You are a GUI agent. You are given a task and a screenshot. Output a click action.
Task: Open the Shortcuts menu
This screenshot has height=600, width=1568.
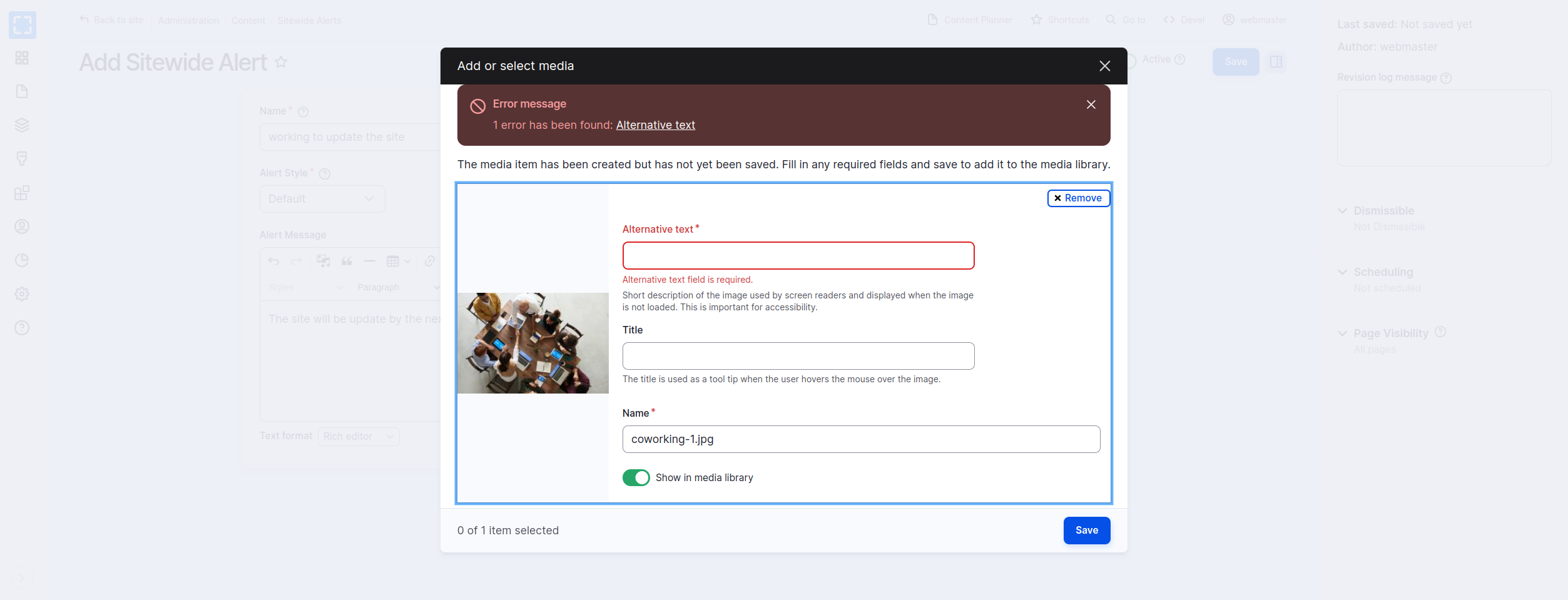tap(1061, 20)
